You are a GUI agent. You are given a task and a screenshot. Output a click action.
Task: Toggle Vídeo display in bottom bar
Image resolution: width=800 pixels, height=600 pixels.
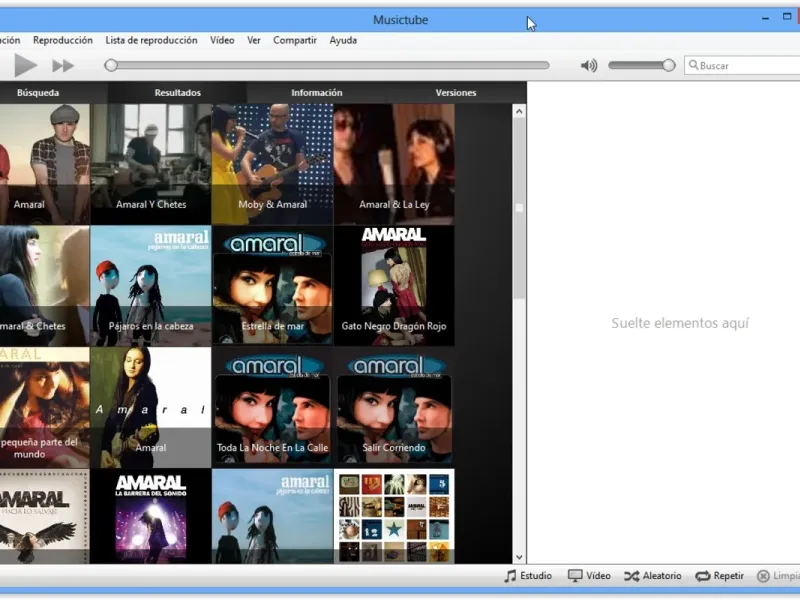pyautogui.click(x=589, y=576)
